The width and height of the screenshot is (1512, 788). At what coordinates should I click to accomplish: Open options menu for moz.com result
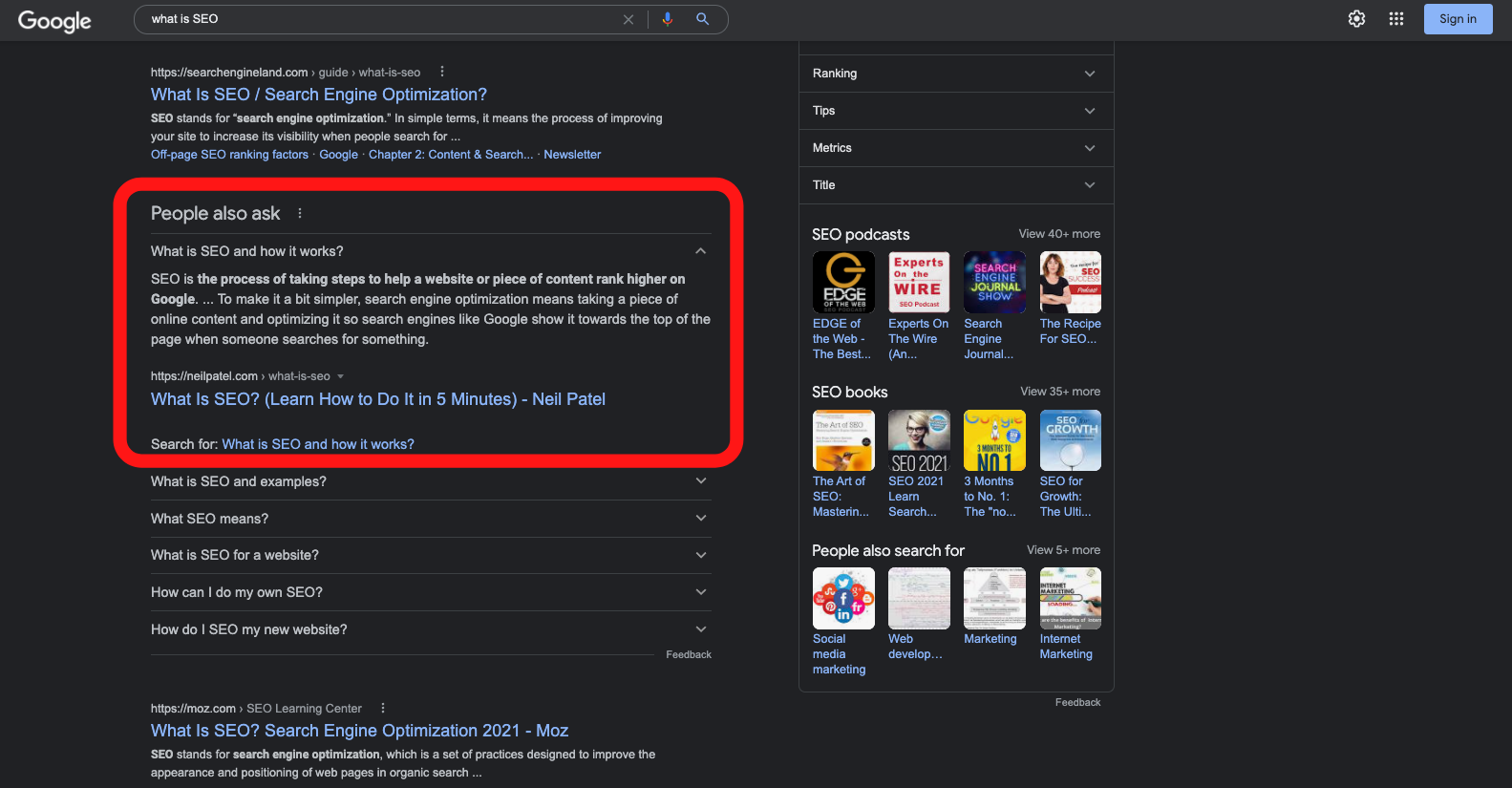383,709
